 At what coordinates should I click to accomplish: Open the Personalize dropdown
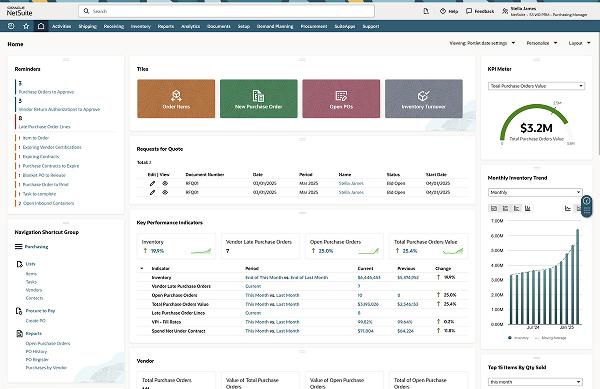(x=541, y=43)
